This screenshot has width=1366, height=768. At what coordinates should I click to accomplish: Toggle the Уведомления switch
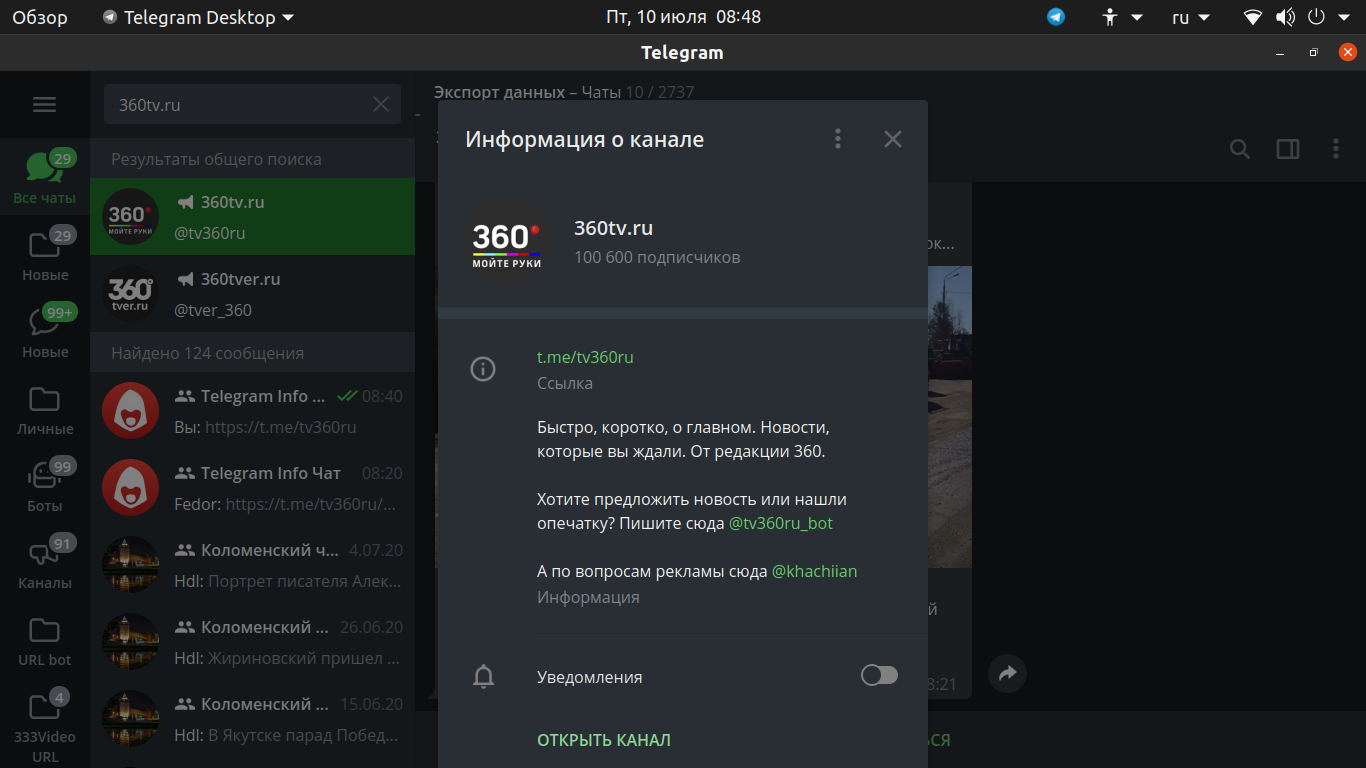(x=879, y=676)
